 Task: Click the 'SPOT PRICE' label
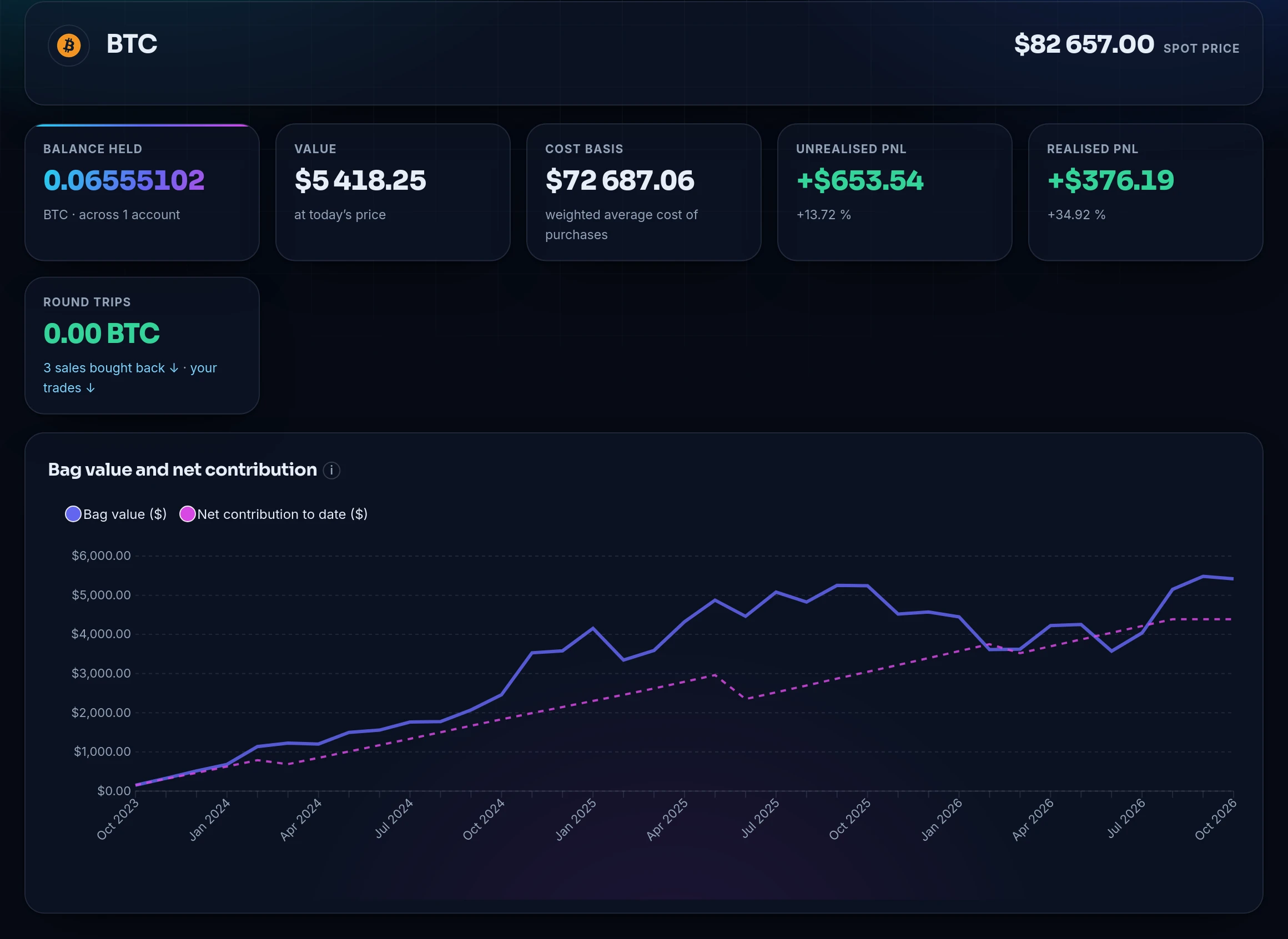(x=1201, y=49)
